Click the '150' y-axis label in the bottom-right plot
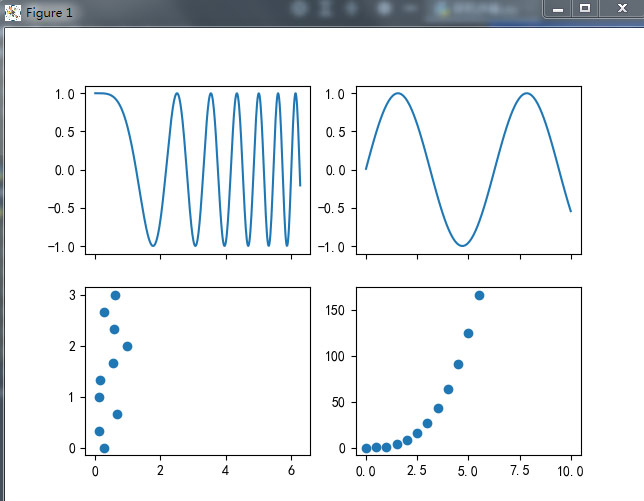 click(337, 311)
